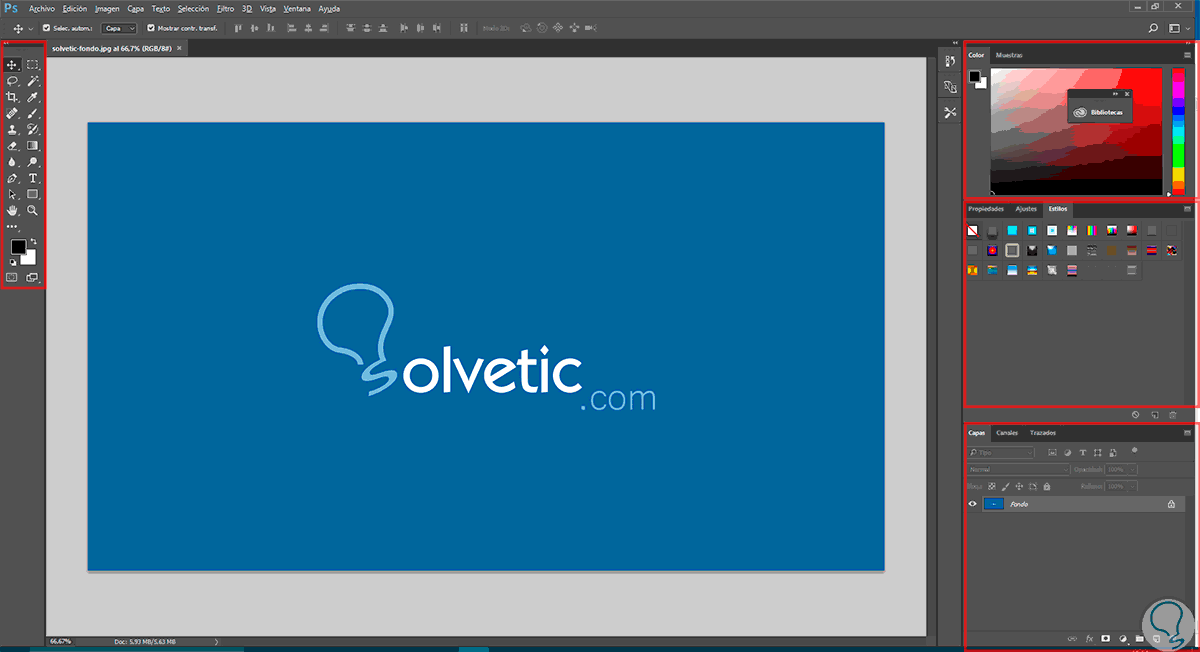Click the foreground color swatch in toolbox
This screenshot has height=652, width=1200.
18,247
